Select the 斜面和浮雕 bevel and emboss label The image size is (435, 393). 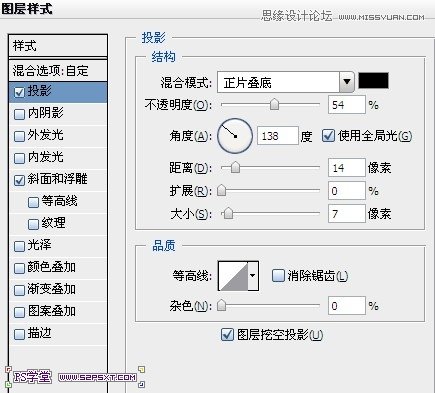tap(58, 179)
